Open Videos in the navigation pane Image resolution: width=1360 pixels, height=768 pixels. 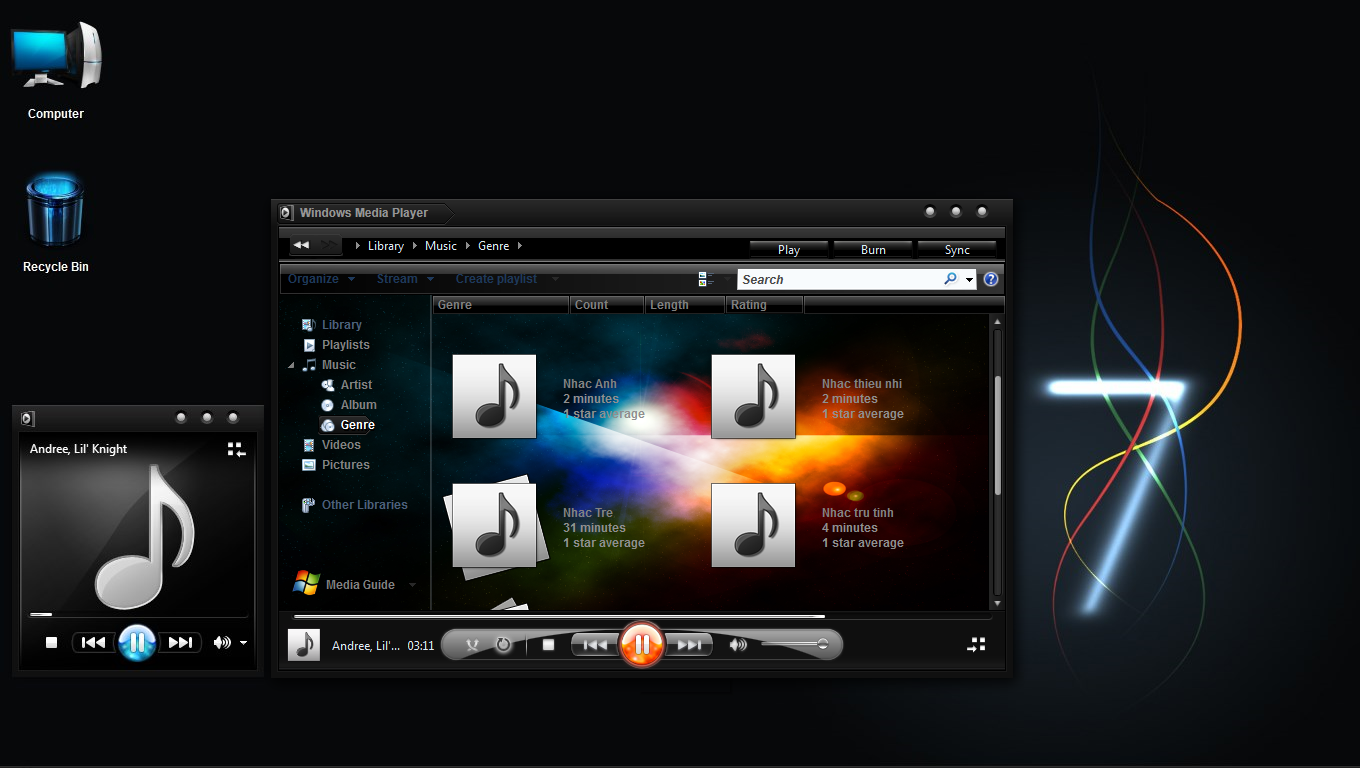click(331, 445)
